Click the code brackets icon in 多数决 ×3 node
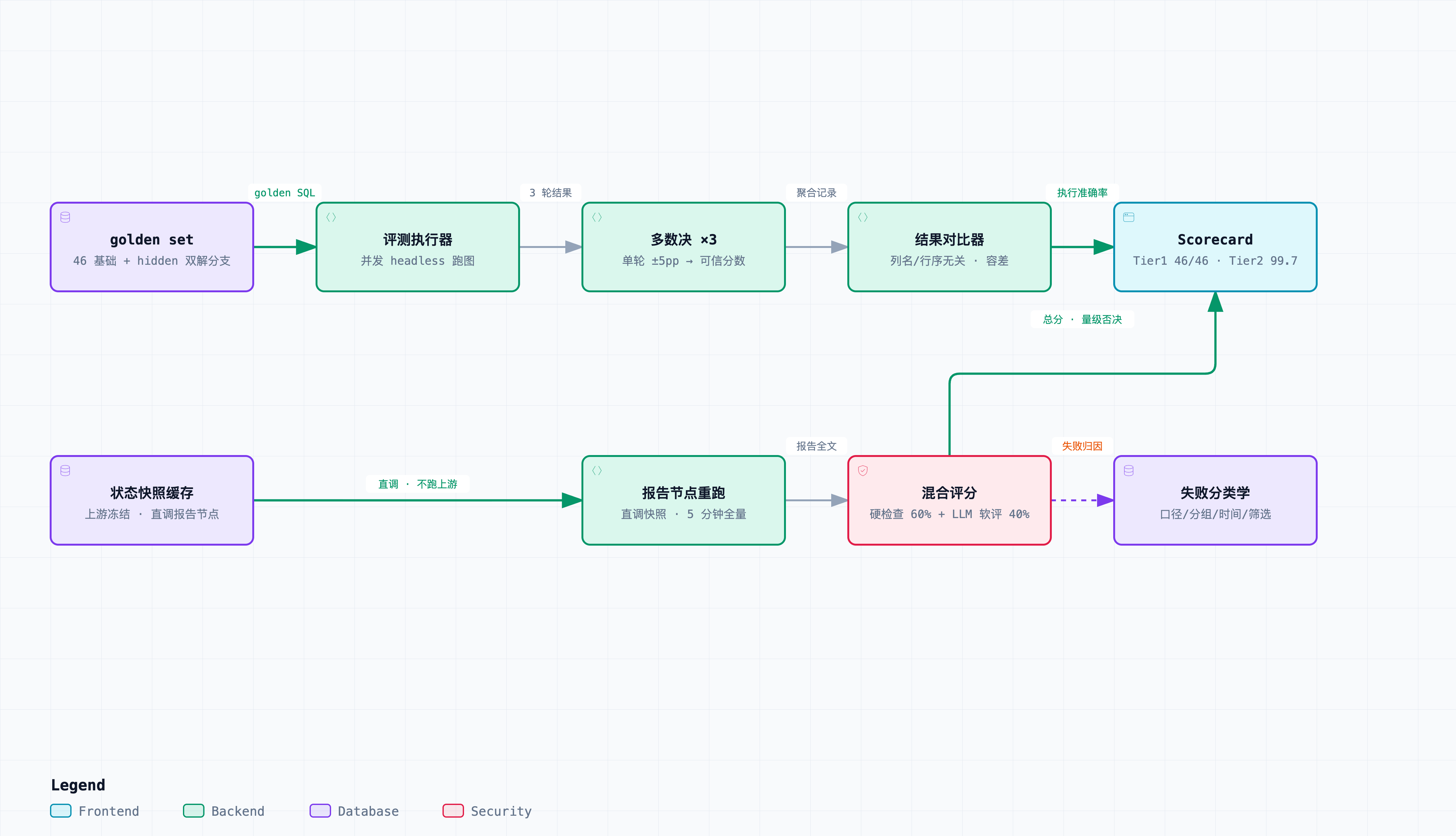1456x836 pixels. pyautogui.click(x=597, y=218)
